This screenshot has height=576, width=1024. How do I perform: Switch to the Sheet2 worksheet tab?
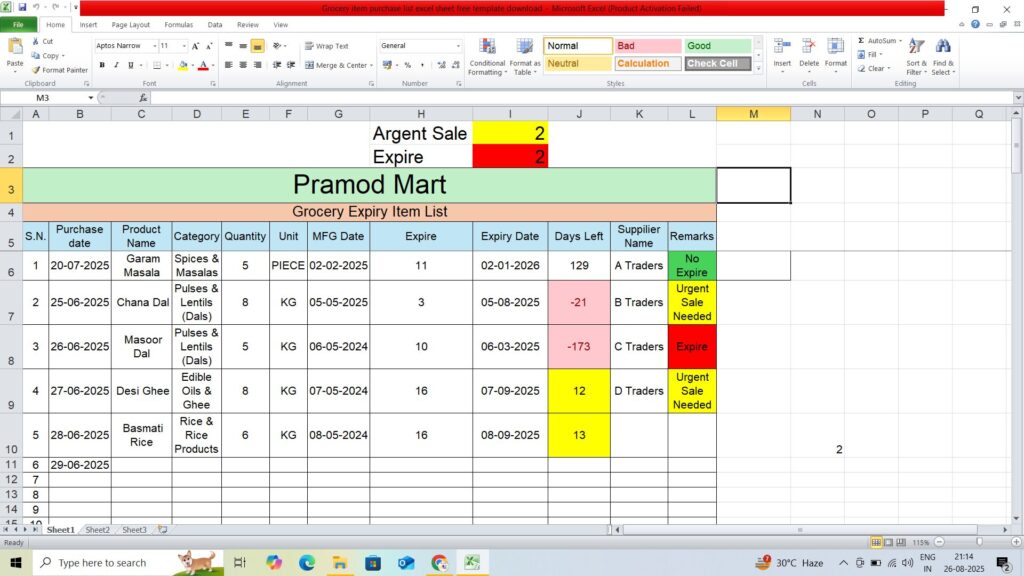point(97,530)
